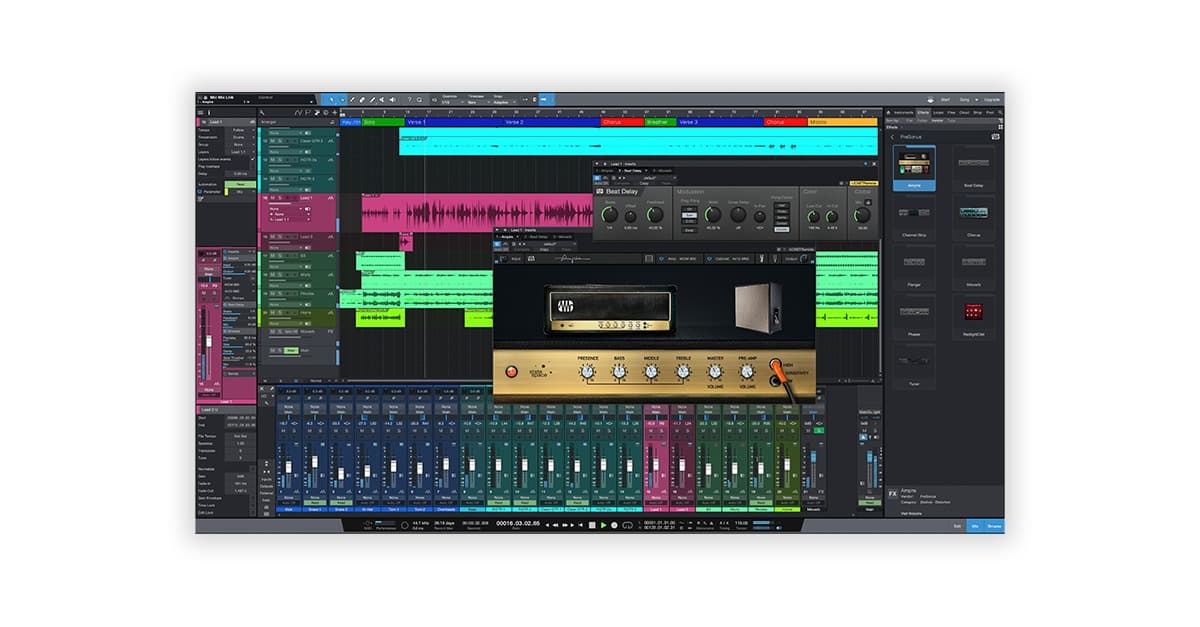Choose the Mute tool (speaker icon)

click(x=393, y=100)
